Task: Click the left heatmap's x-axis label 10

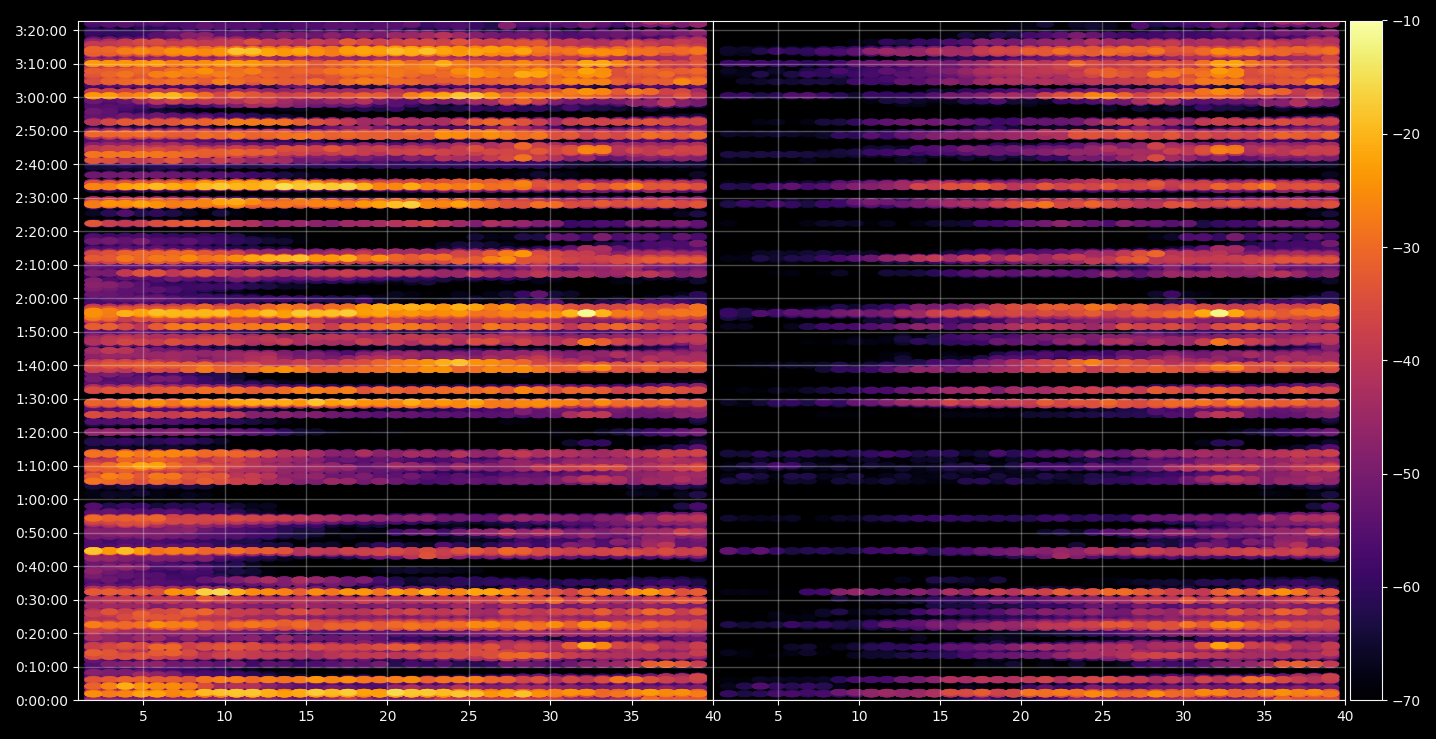Action: [224, 717]
